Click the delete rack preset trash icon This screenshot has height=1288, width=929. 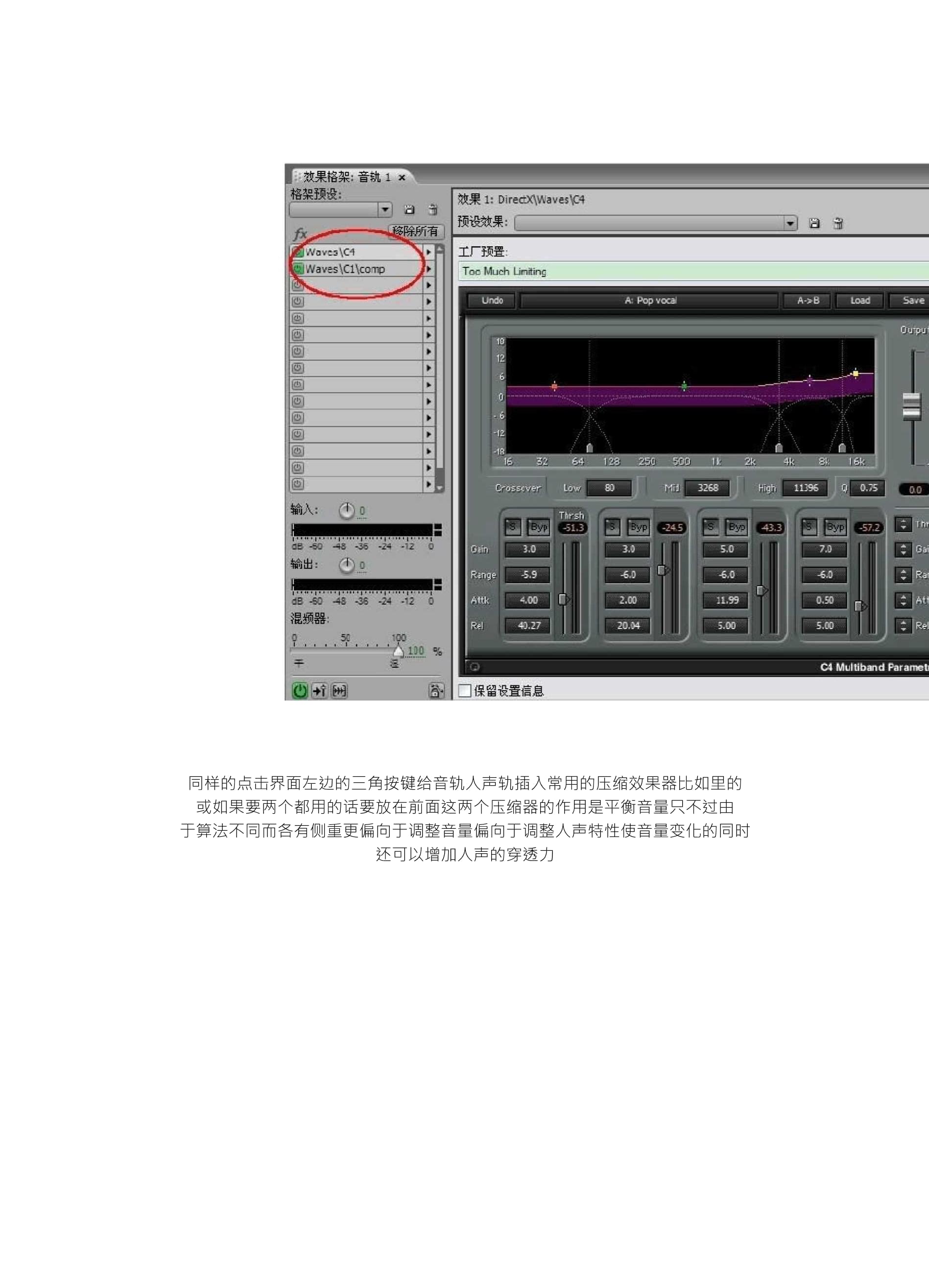[x=432, y=210]
